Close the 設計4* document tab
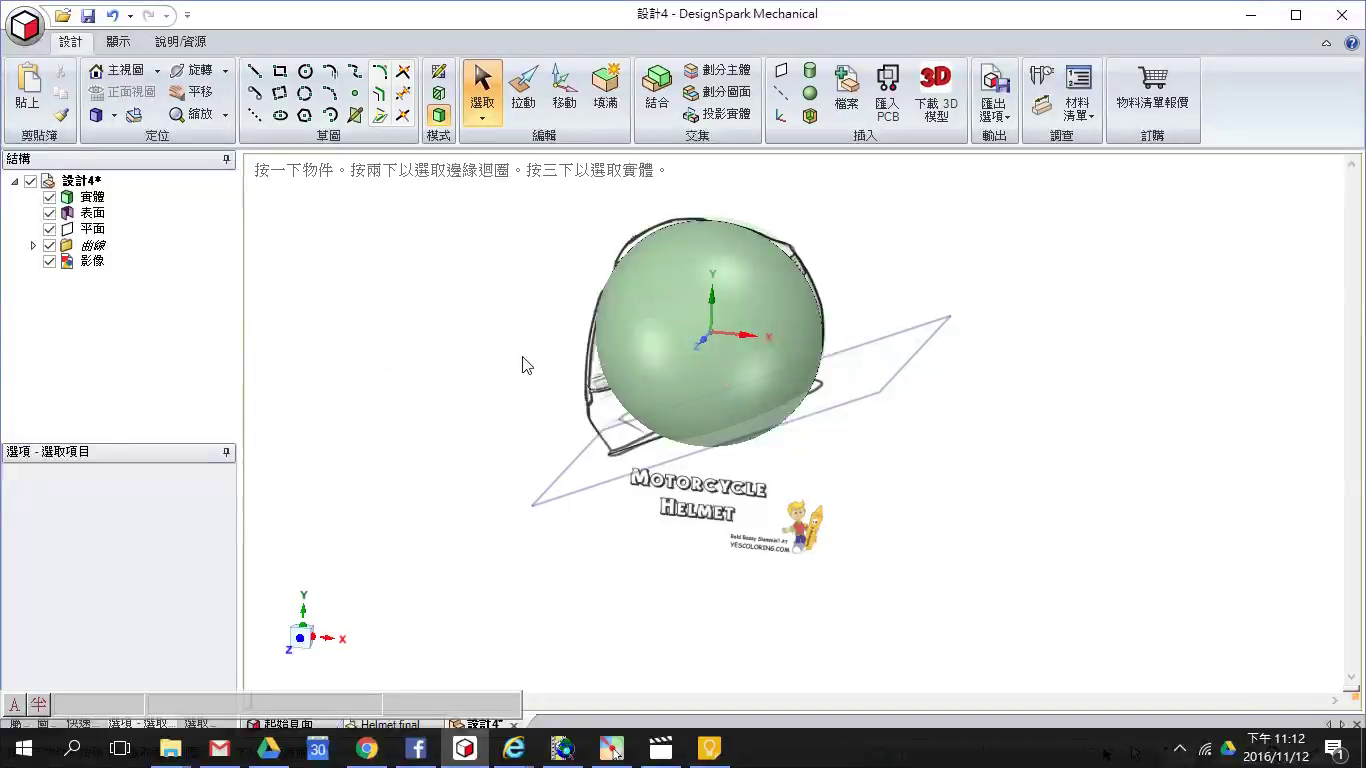 (x=514, y=725)
